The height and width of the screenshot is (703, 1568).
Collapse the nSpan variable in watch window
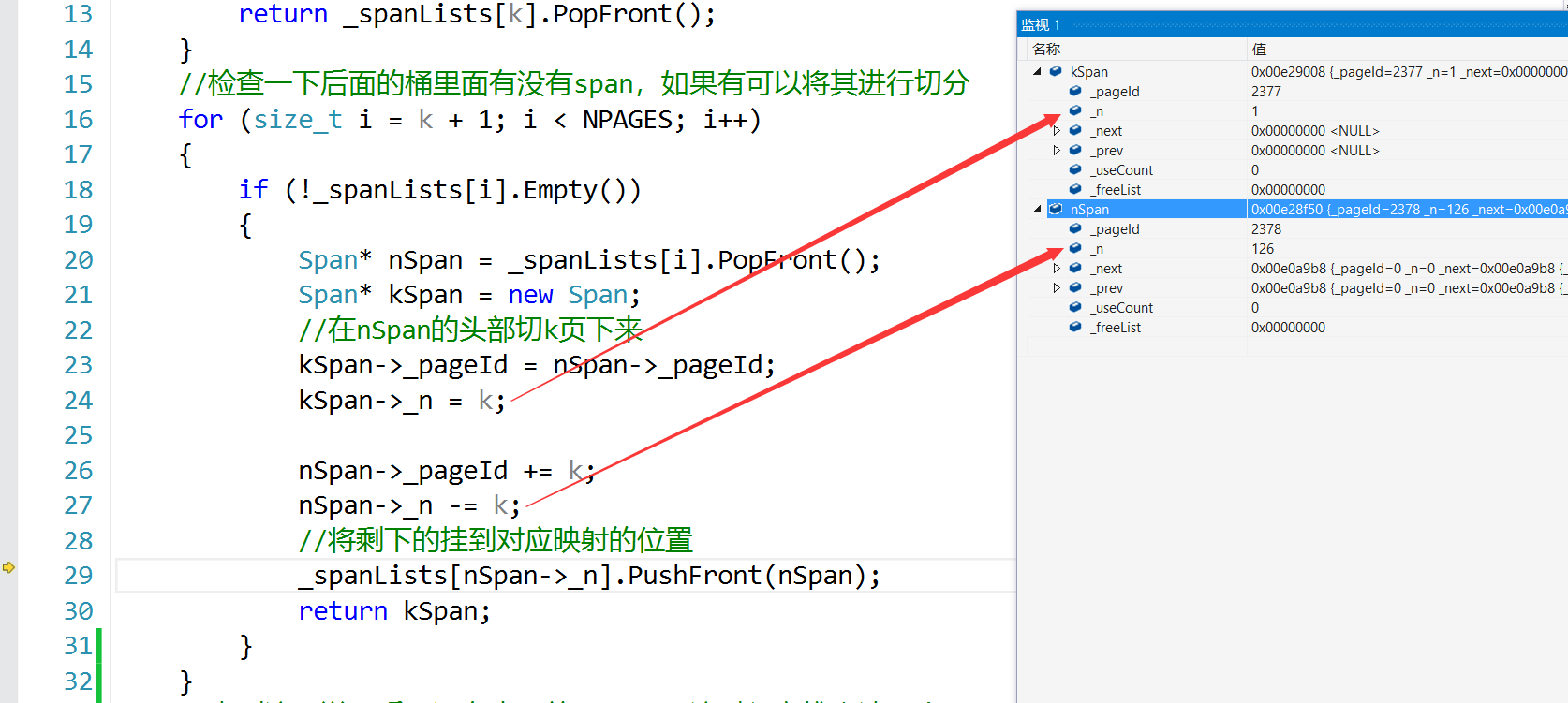click(1037, 209)
